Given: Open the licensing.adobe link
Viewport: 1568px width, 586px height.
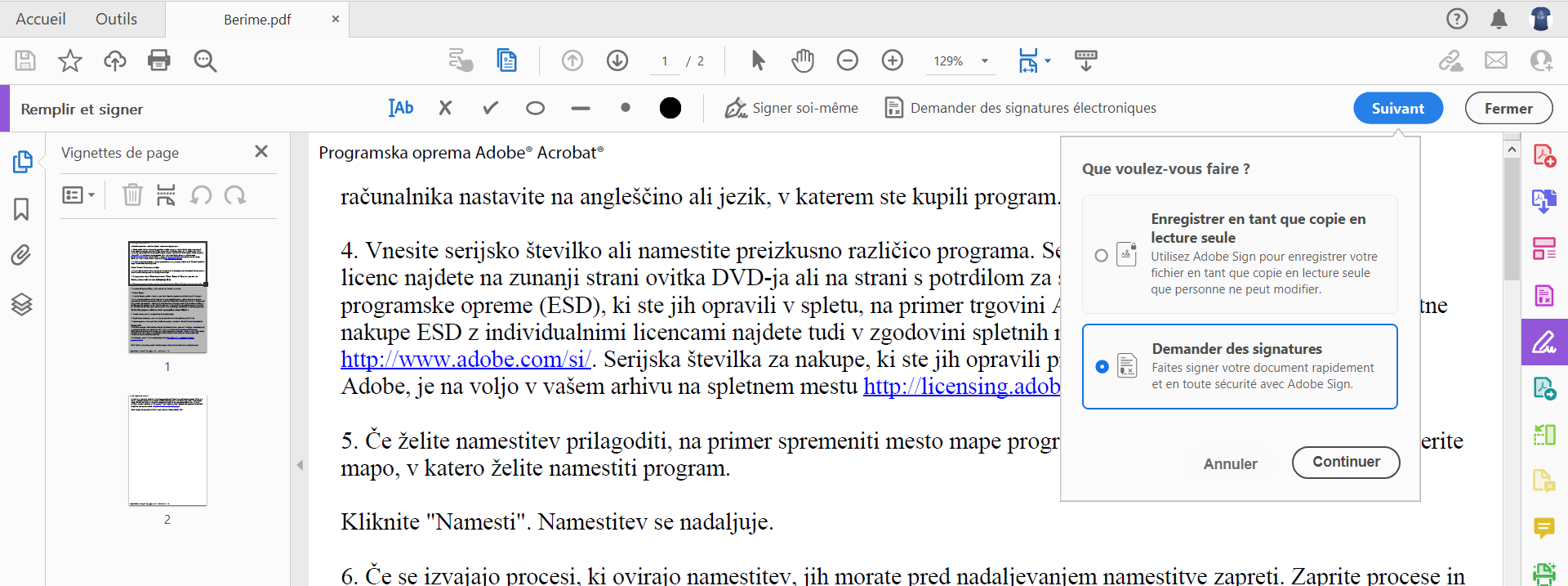Looking at the screenshot, I should click(x=962, y=386).
